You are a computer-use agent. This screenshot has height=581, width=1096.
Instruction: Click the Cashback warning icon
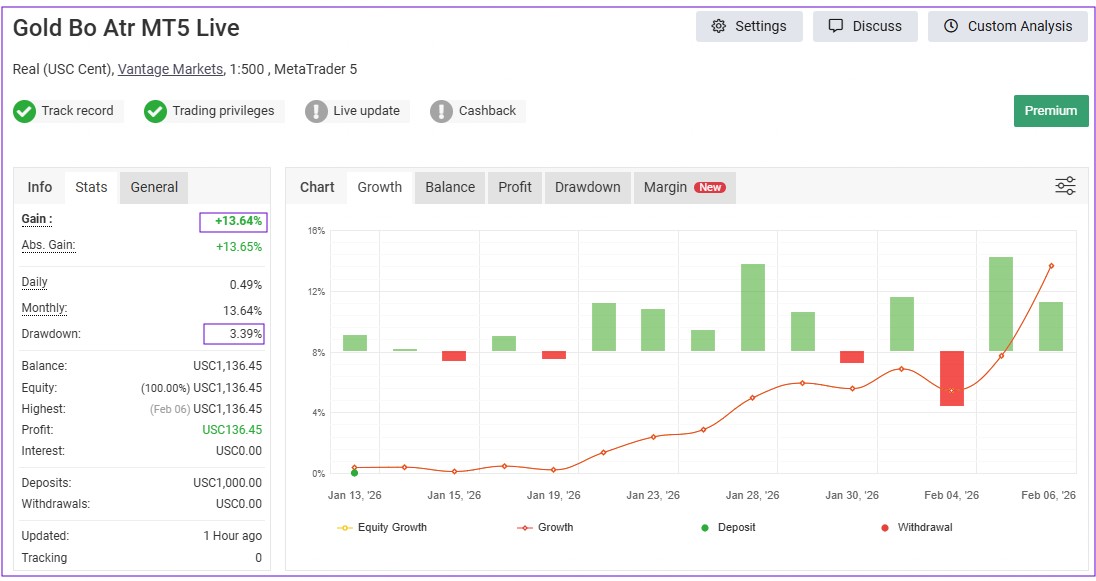(442, 111)
